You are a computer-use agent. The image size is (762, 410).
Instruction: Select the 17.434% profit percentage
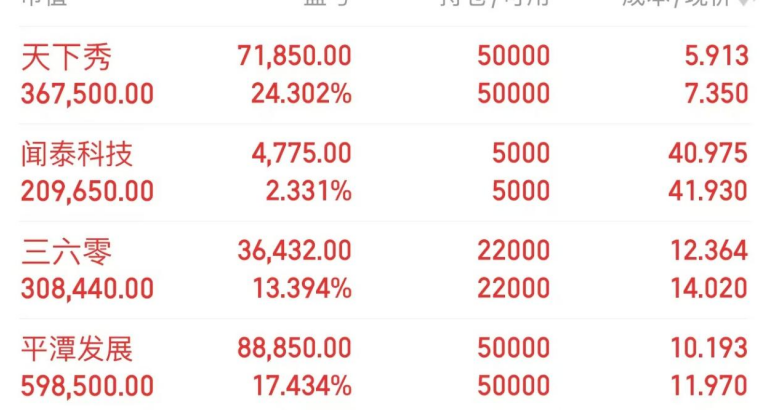301,385
